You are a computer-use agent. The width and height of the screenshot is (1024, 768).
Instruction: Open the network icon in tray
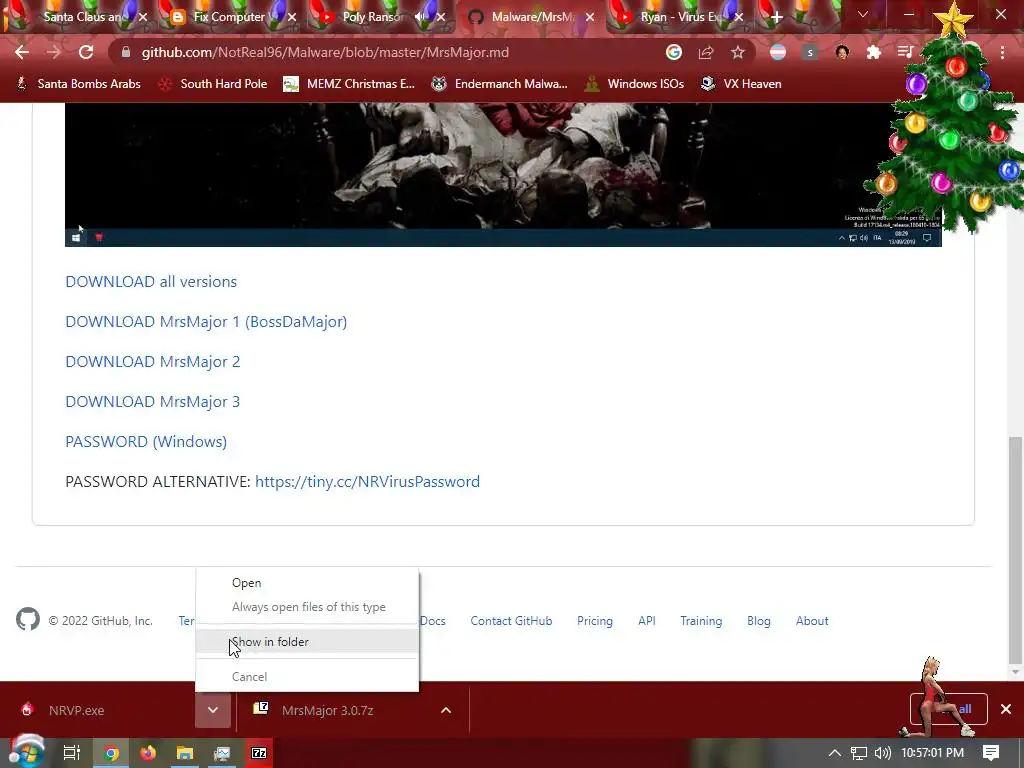[x=859, y=753]
